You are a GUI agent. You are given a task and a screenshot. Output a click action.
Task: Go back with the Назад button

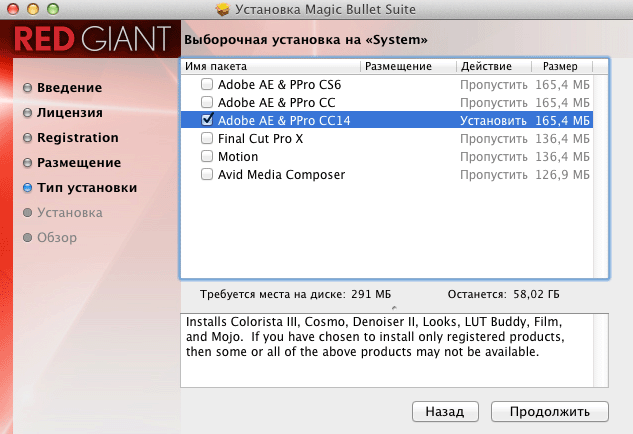click(445, 411)
